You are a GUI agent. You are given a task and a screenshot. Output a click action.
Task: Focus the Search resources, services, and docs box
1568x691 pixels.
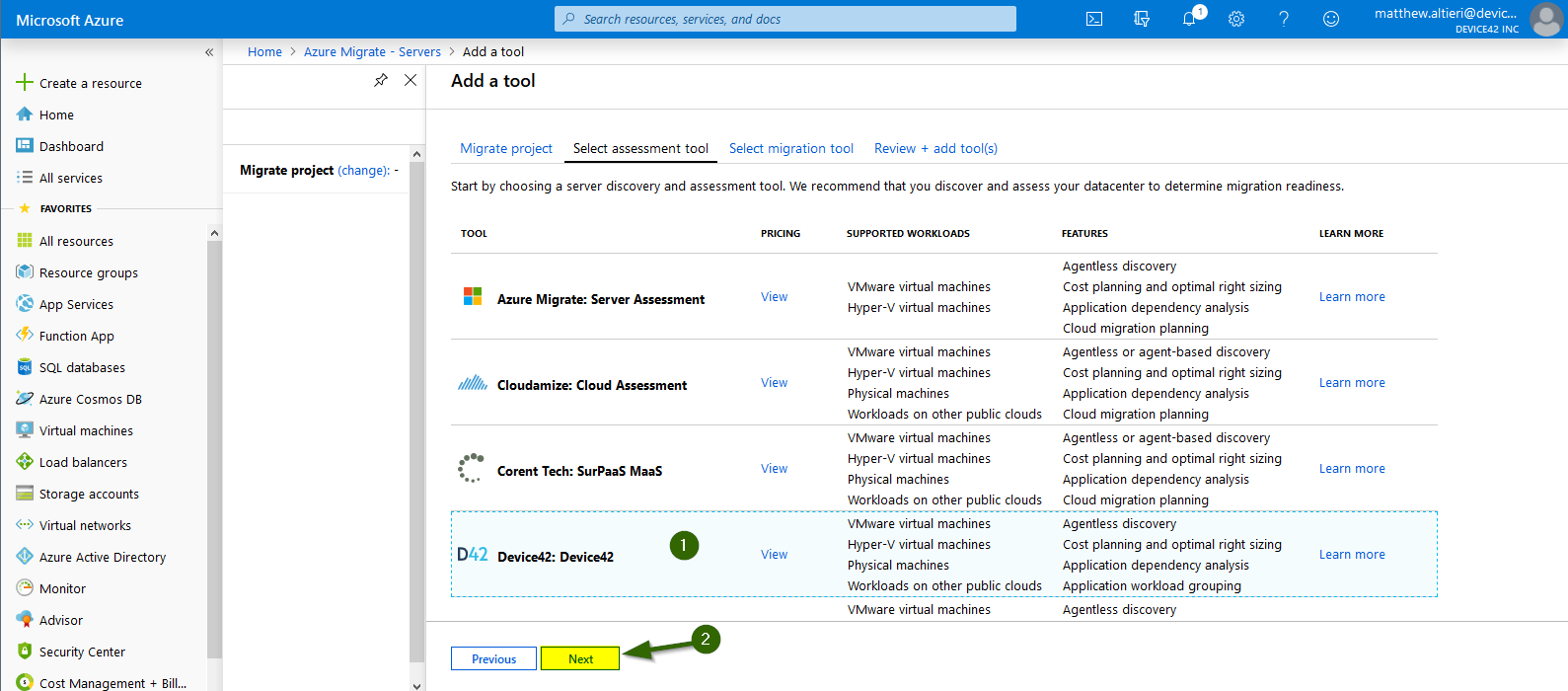(785, 19)
